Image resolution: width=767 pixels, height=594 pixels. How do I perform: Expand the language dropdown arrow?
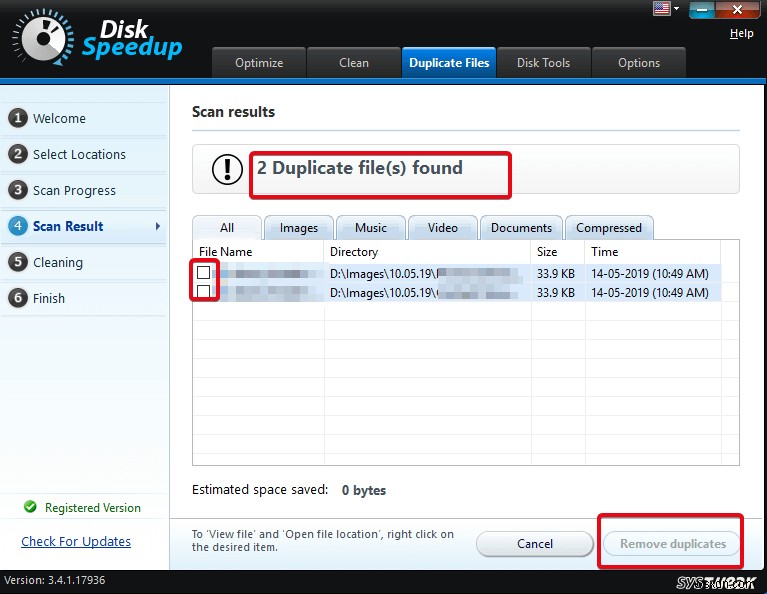[676, 8]
